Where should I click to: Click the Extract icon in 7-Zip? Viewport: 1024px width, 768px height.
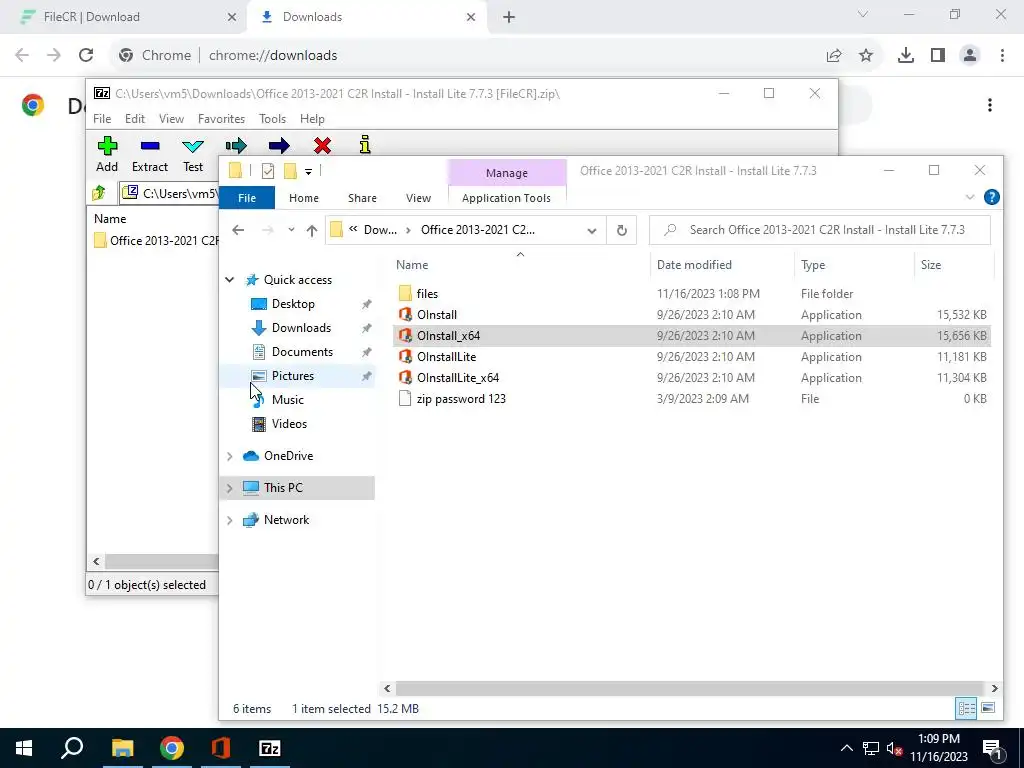(150, 146)
